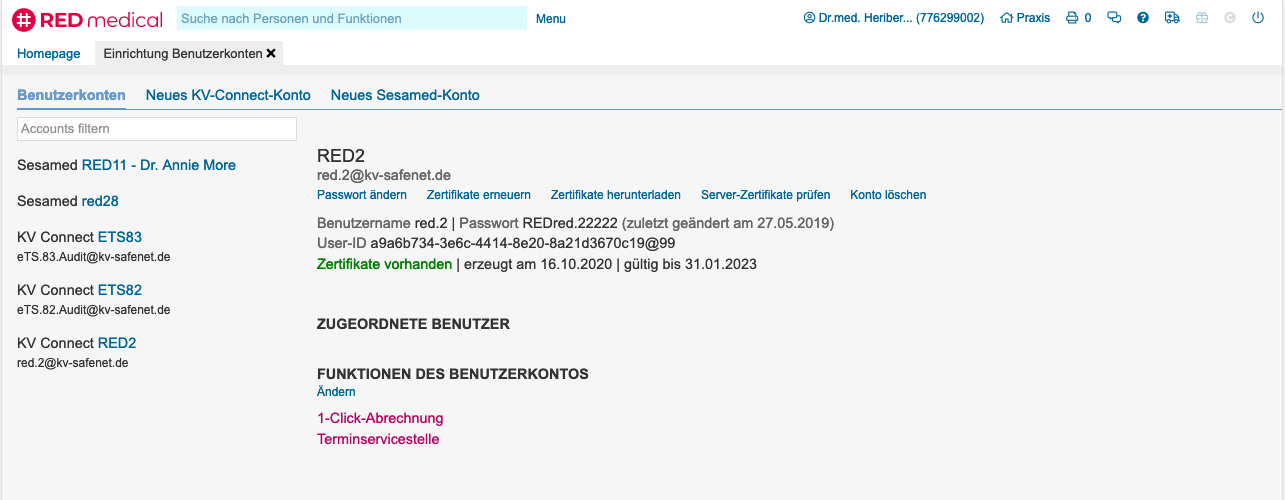
Task: Switch to the Homepage tab
Action: pyautogui.click(x=49, y=53)
